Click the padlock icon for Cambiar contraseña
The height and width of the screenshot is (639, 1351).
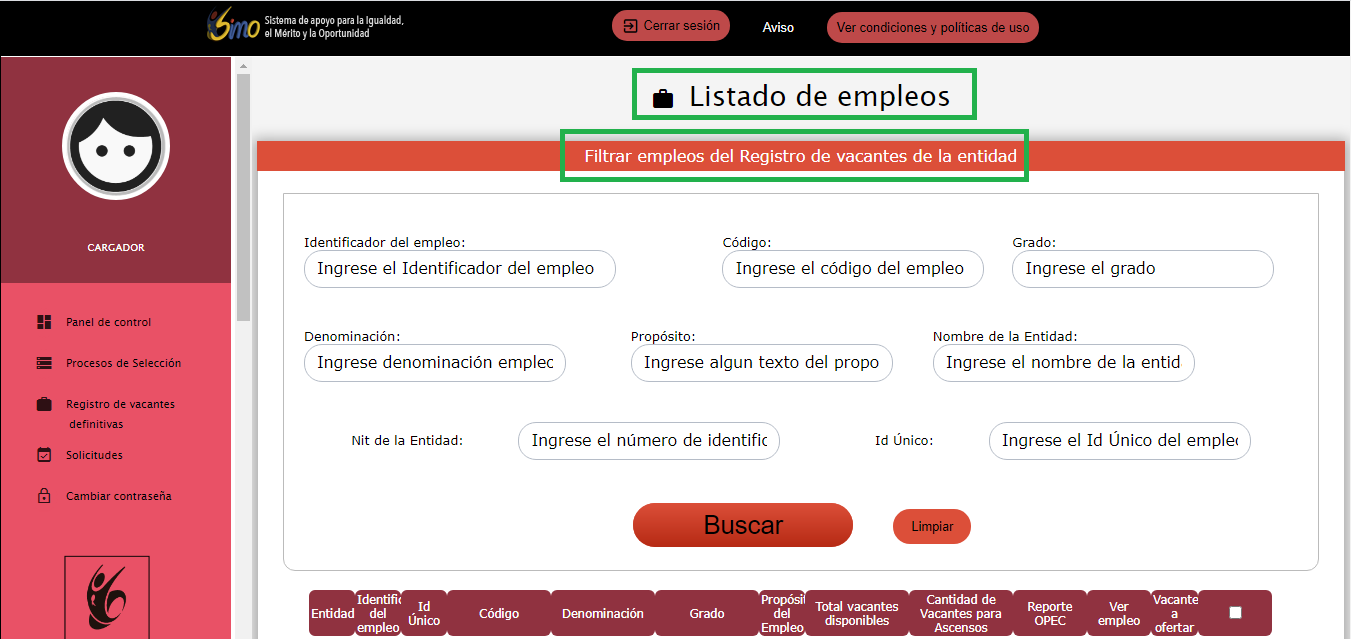click(44, 496)
